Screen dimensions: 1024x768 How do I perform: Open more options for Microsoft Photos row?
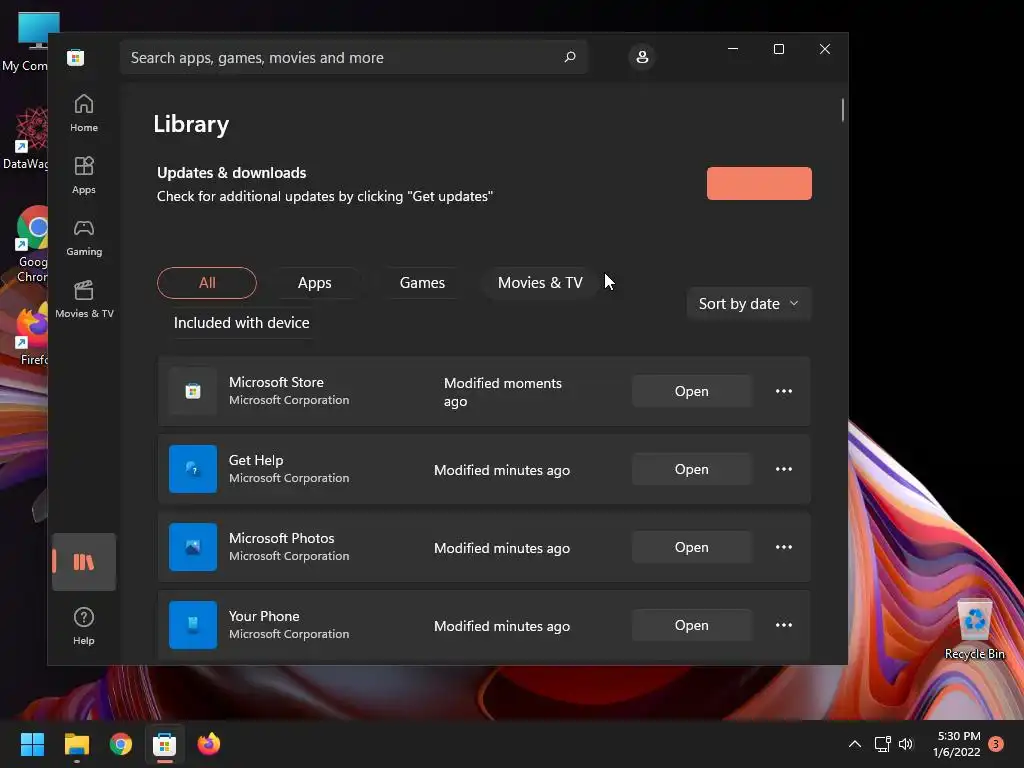click(x=784, y=547)
